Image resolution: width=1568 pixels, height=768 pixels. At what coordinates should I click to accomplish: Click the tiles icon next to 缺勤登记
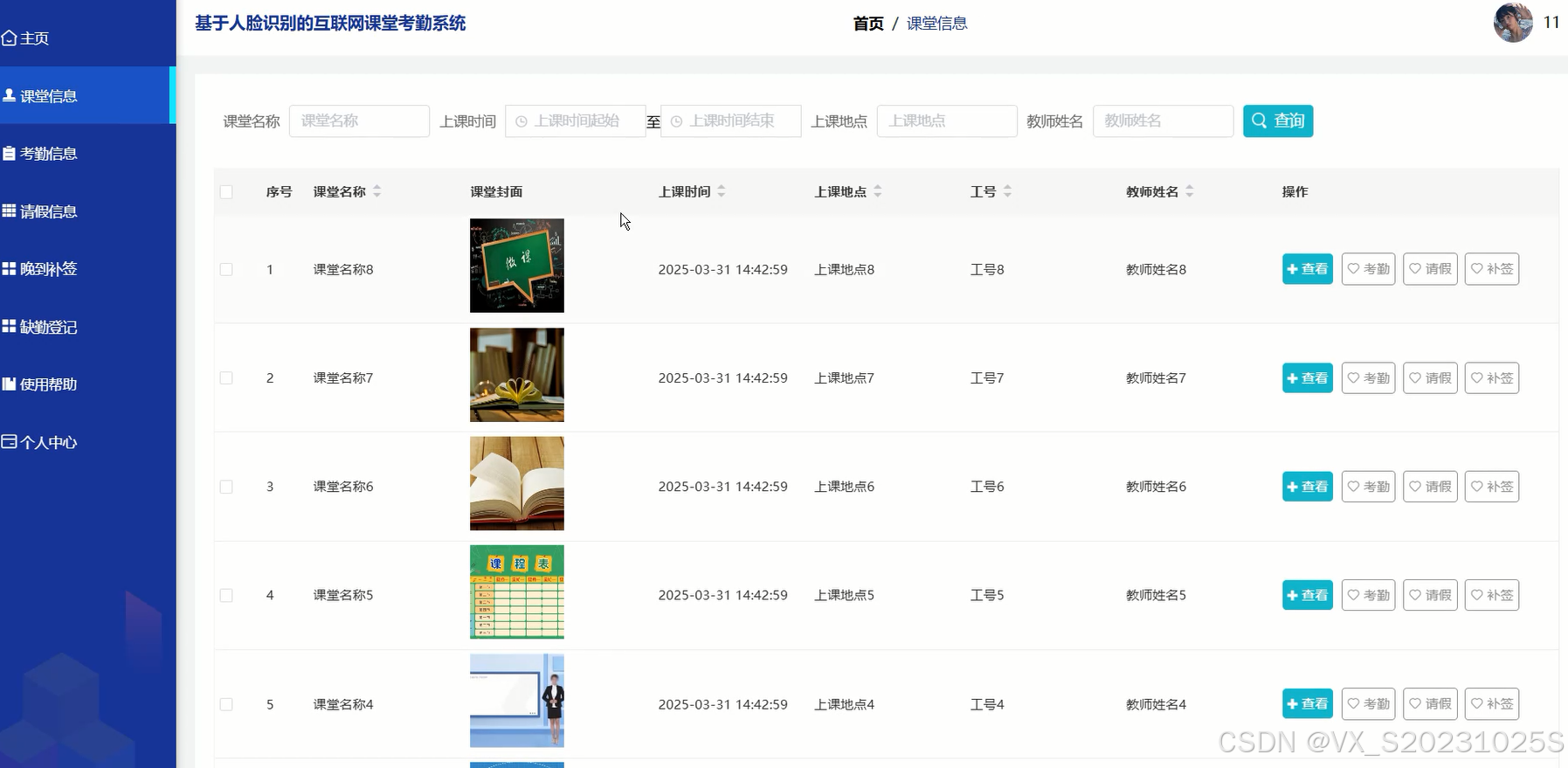point(10,326)
